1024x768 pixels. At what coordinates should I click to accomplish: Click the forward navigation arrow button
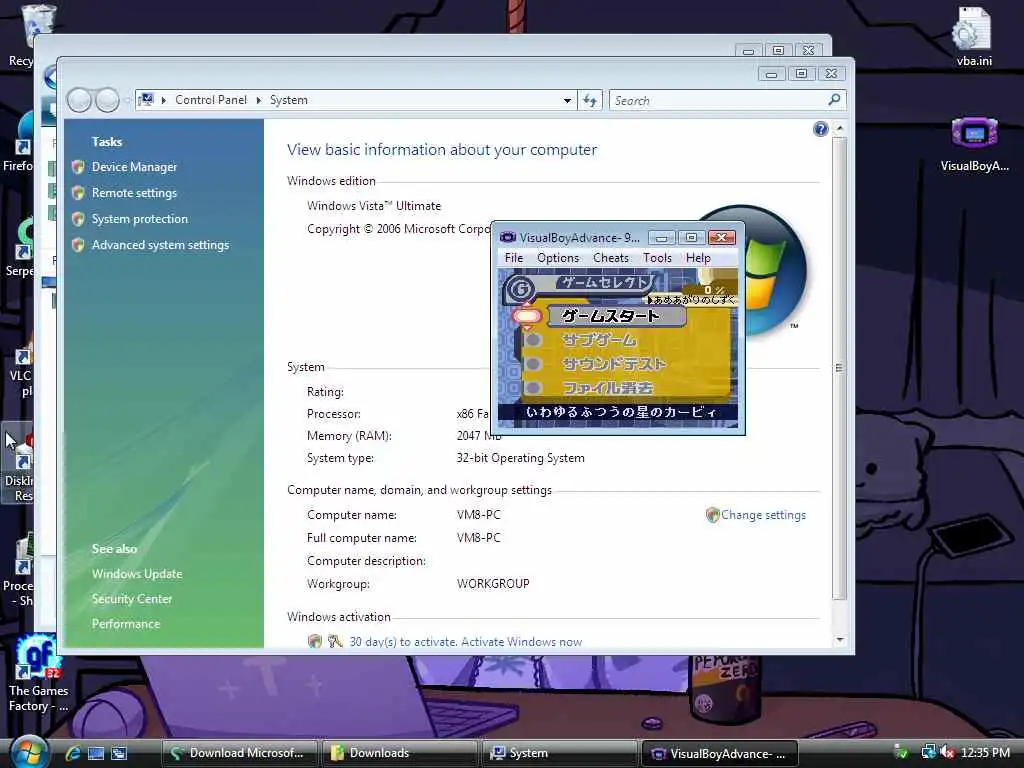[x=106, y=101]
